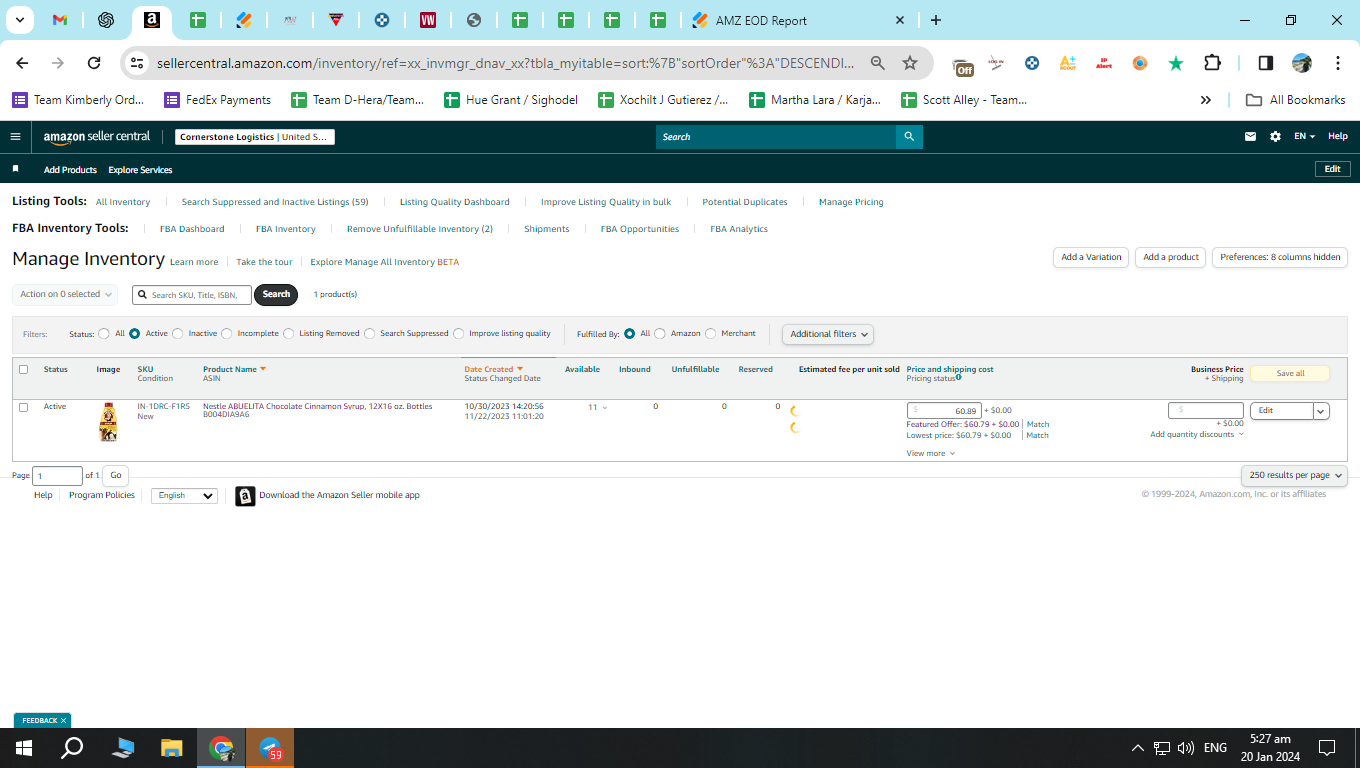Open the EN language selector in header

tap(1304, 137)
